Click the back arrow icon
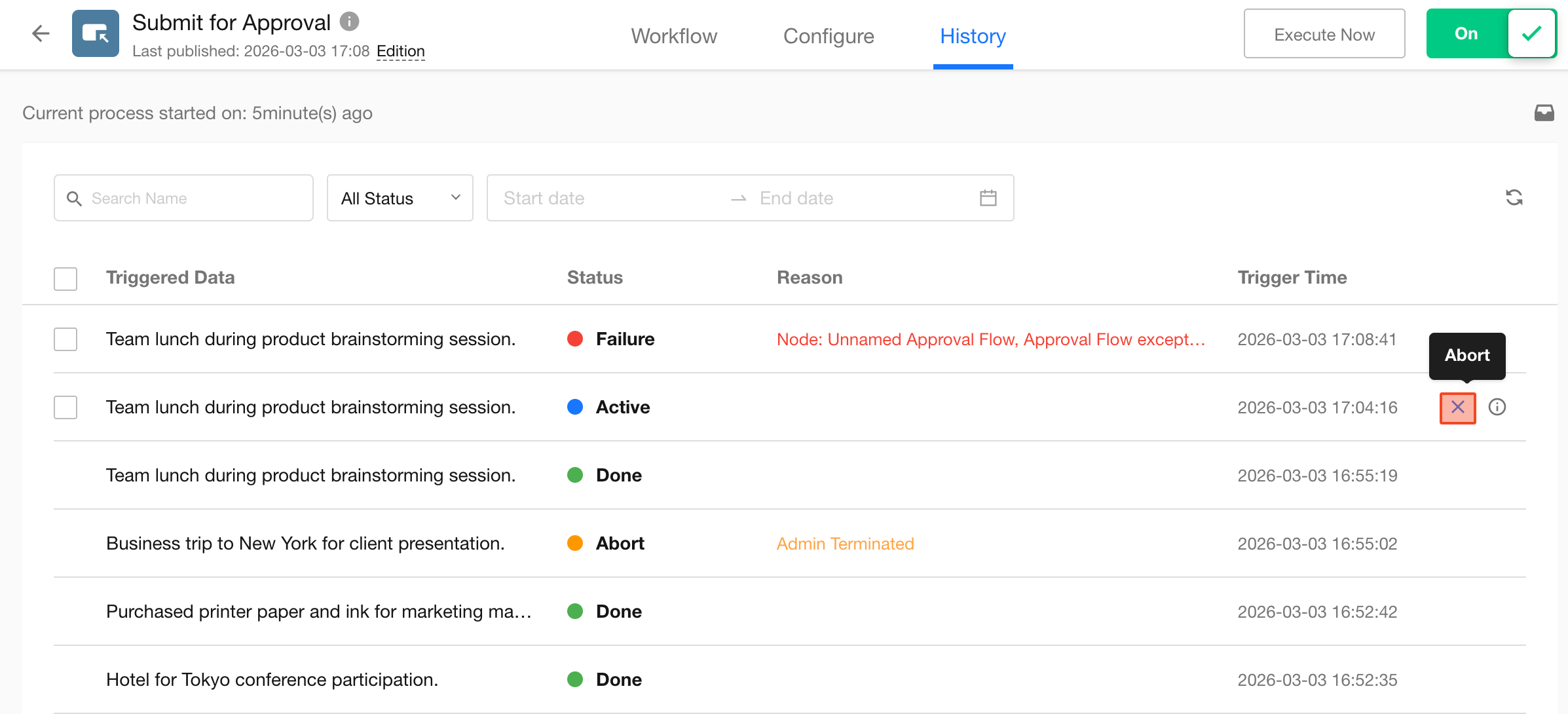 click(41, 33)
